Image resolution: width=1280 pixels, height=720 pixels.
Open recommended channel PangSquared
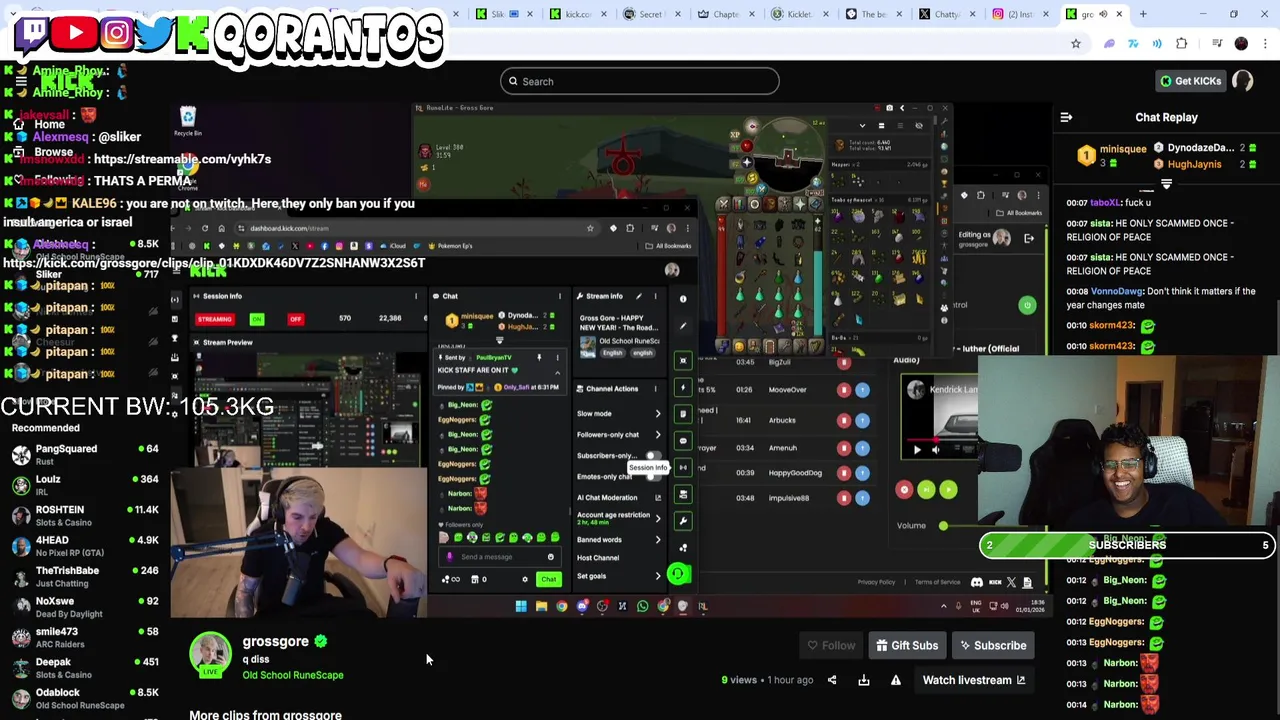click(85, 455)
